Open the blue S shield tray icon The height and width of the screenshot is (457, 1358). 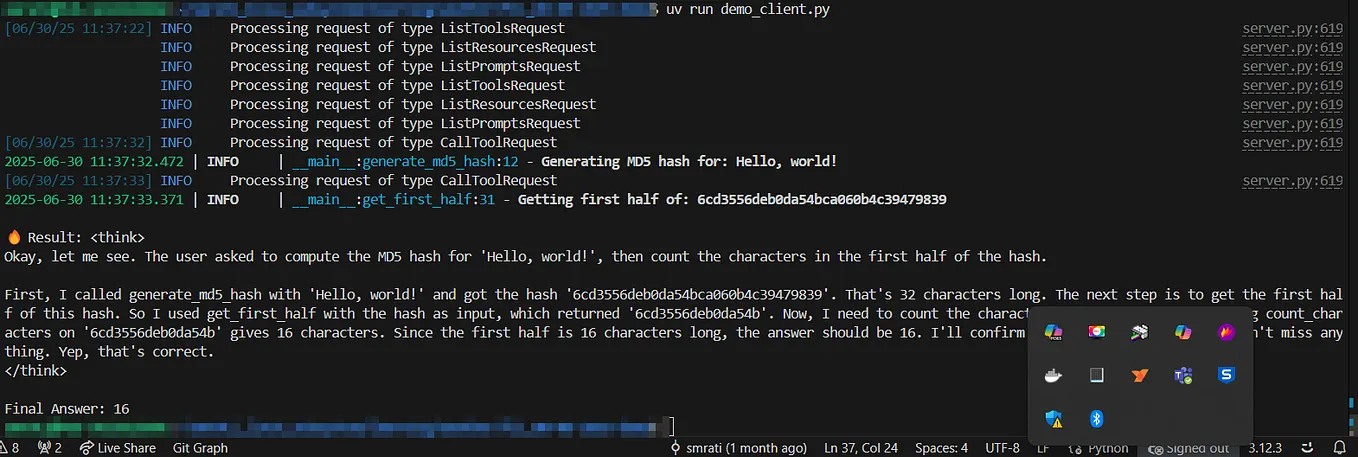pyautogui.click(x=1226, y=376)
